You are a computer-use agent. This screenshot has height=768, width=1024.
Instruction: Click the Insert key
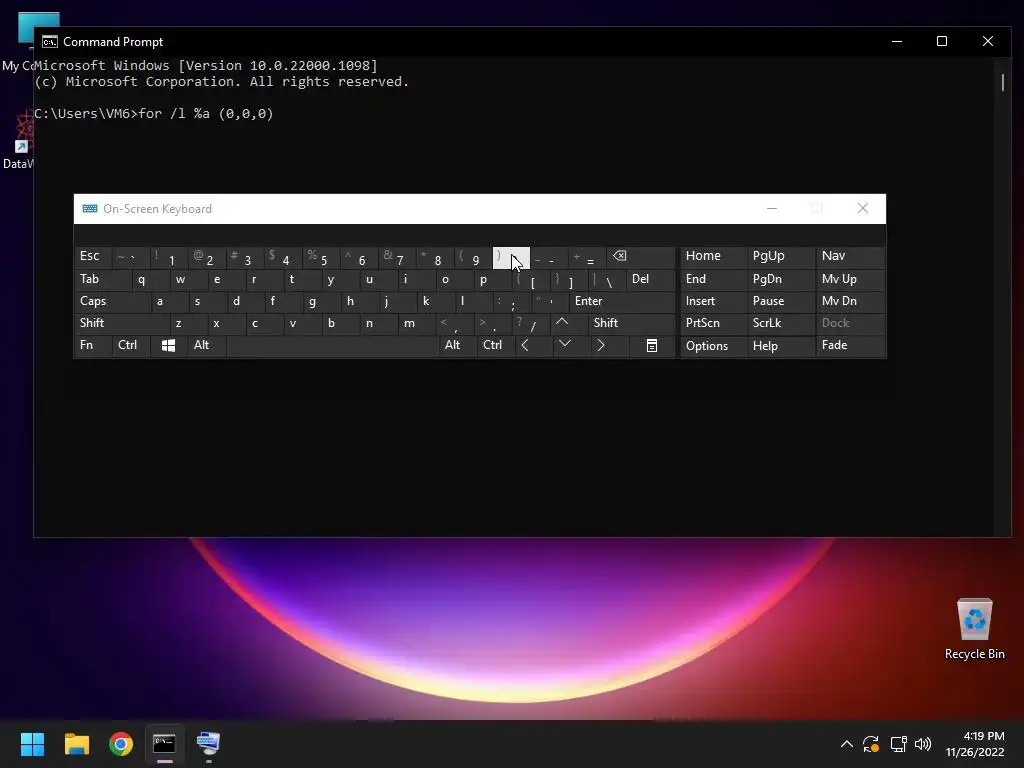click(713, 301)
